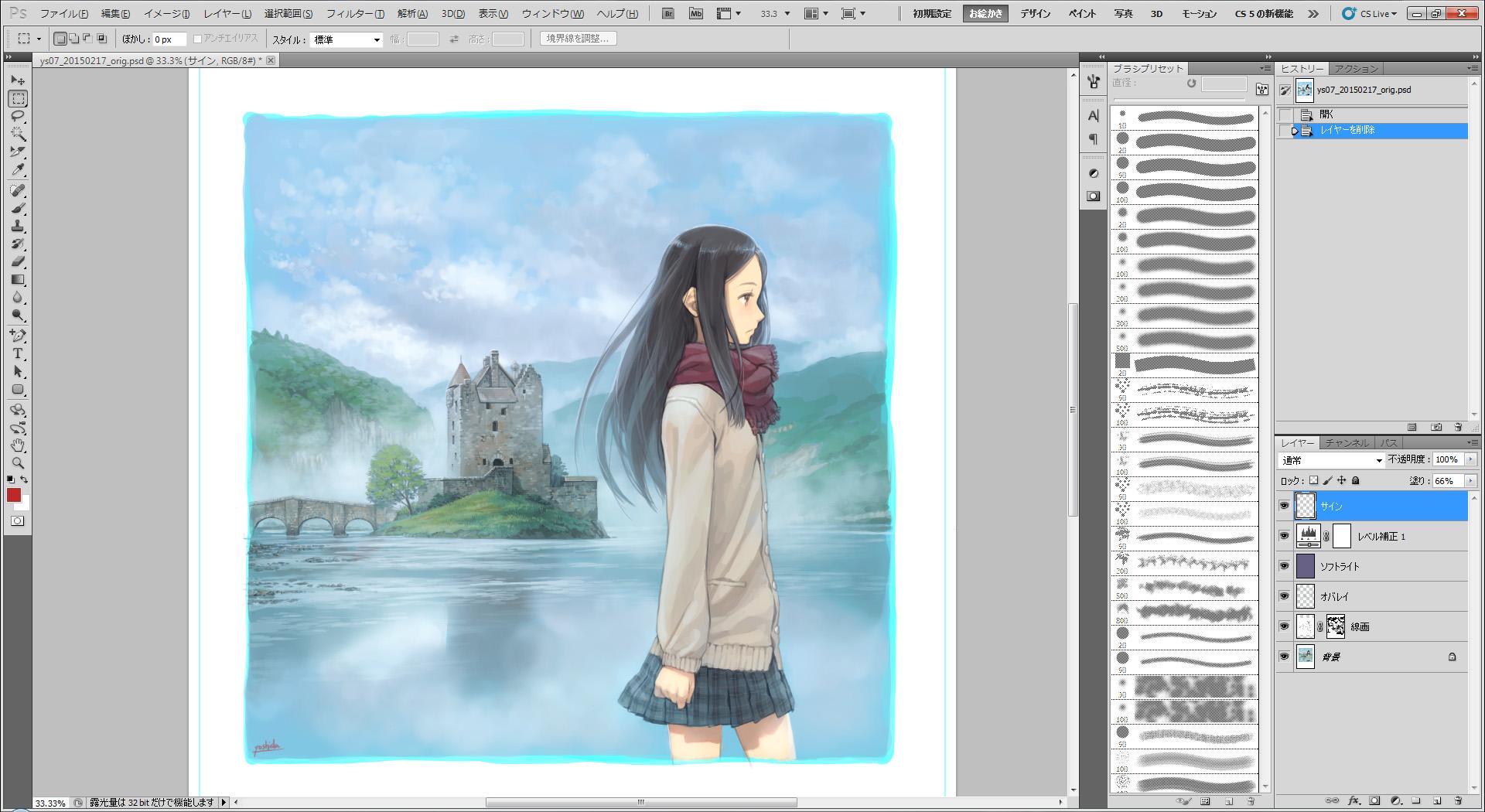
Task: Open Mini Bridge with Mb icon
Action: [696, 13]
